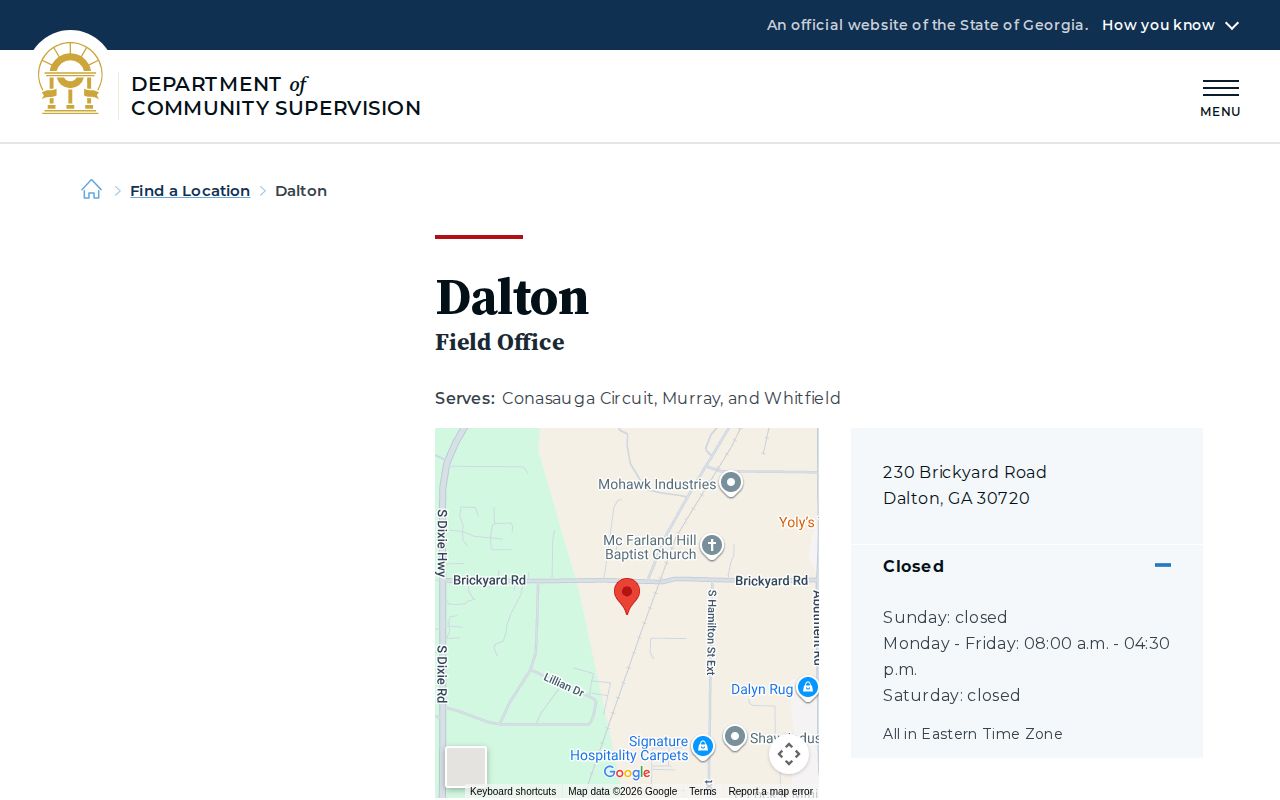Click 'Conasauga Circuit, Murray, and Whitfield' text
Screen dimensions: 1280x800
(671, 398)
